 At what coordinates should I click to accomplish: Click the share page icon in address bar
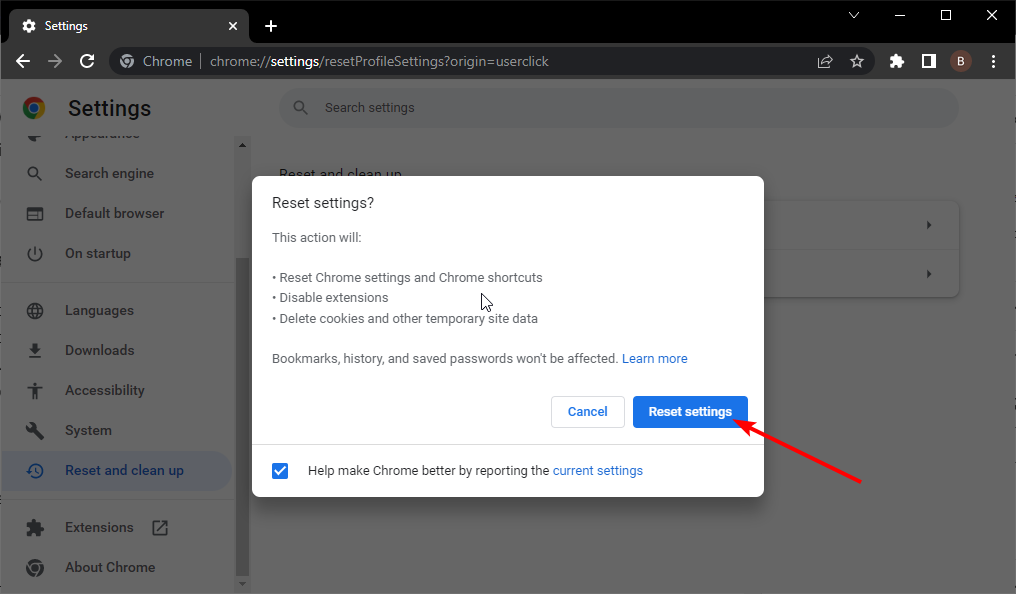click(x=825, y=62)
